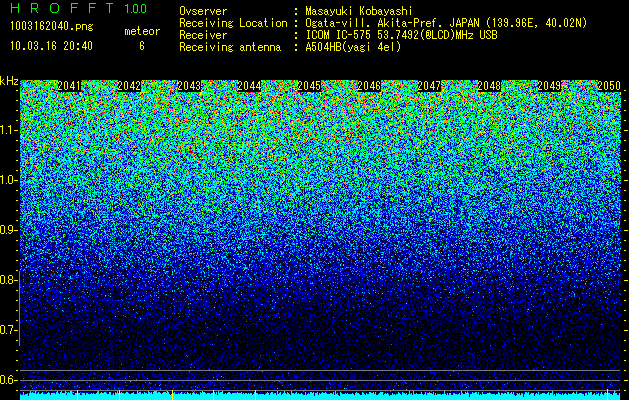Click the 2048 time marker
The width and height of the screenshot is (629, 400).
pyautogui.click(x=489, y=86)
